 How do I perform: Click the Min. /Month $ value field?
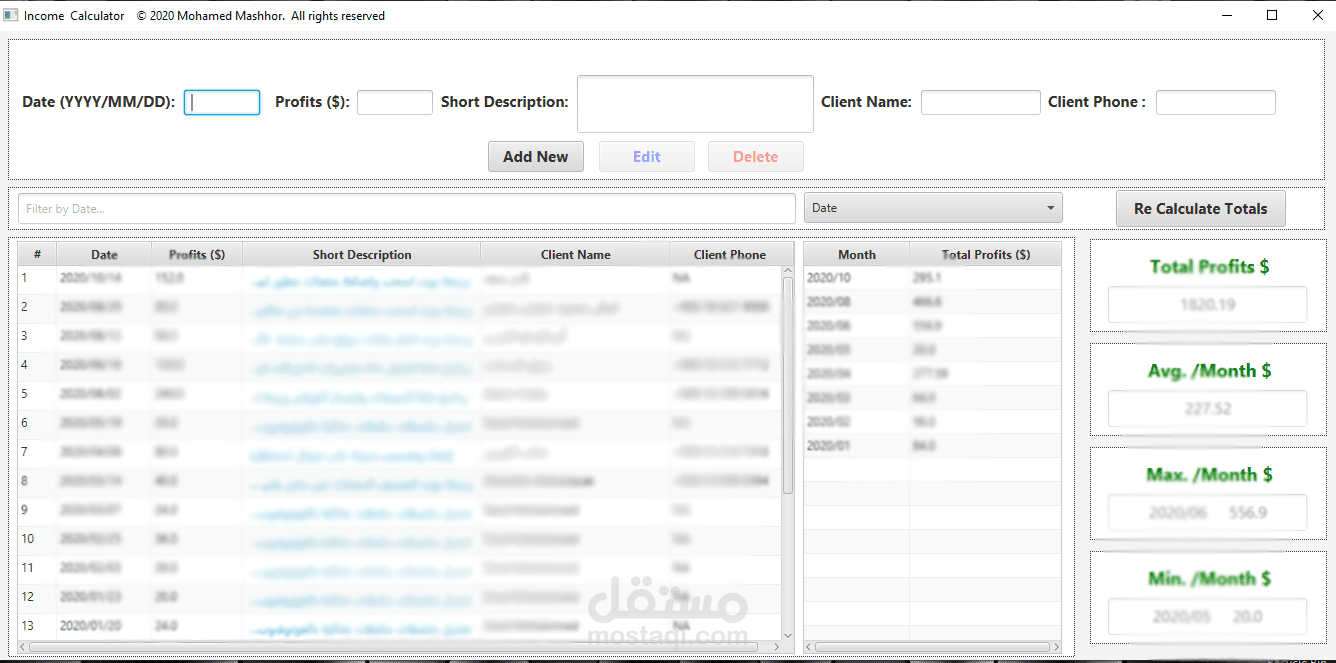[x=1208, y=617]
